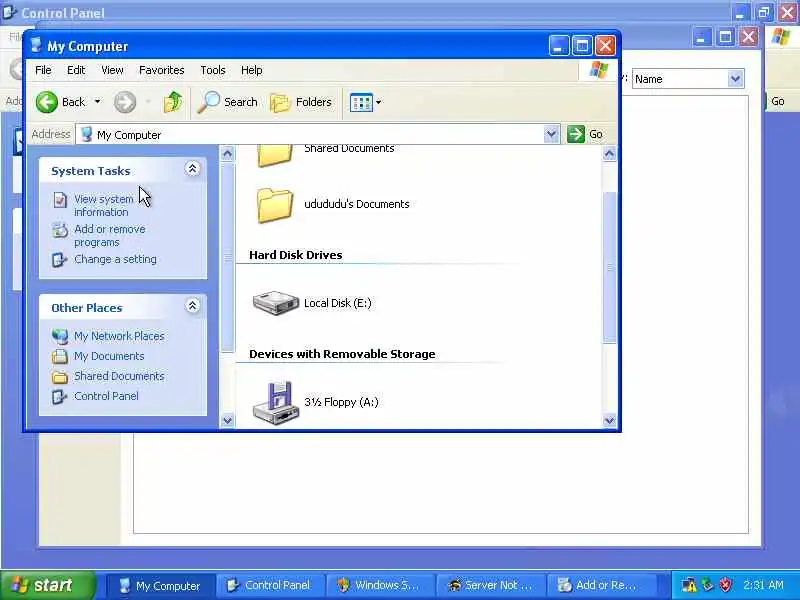Switch to My Computer taskbar button
Image resolution: width=800 pixels, height=600 pixels.
[160, 585]
